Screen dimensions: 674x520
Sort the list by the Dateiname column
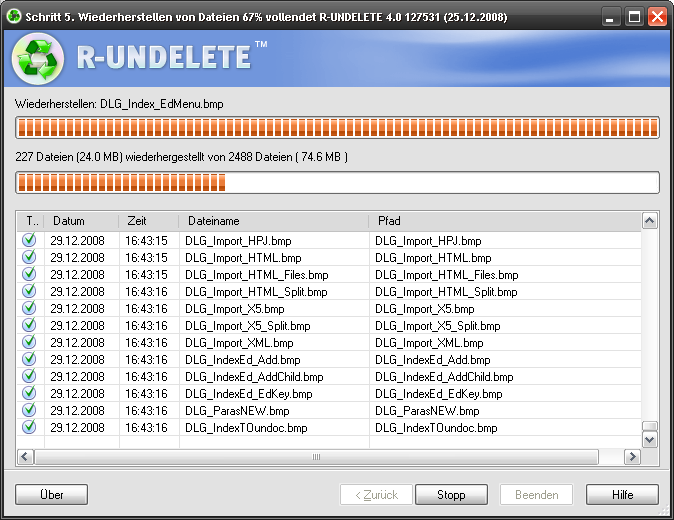tap(274, 221)
